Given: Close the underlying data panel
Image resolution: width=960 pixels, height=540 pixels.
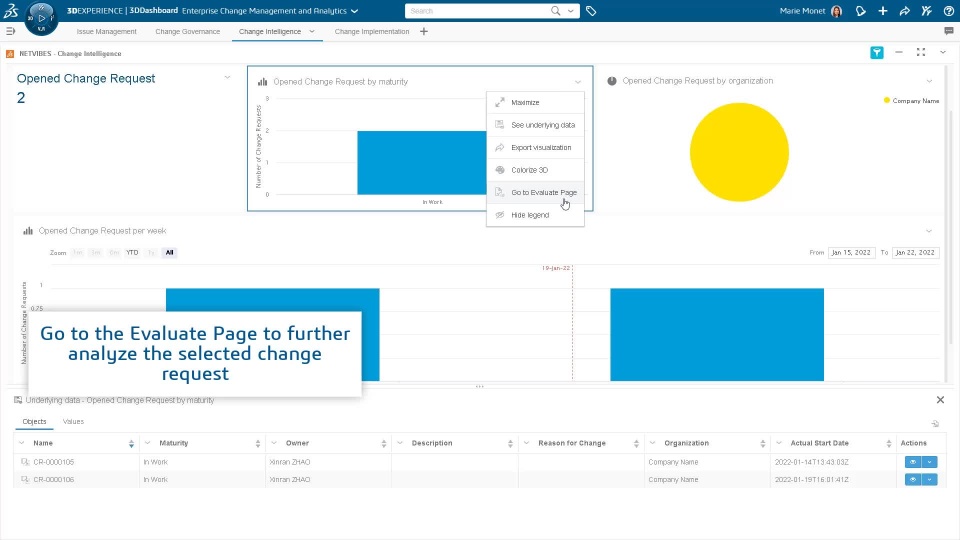Looking at the screenshot, I should point(940,400).
